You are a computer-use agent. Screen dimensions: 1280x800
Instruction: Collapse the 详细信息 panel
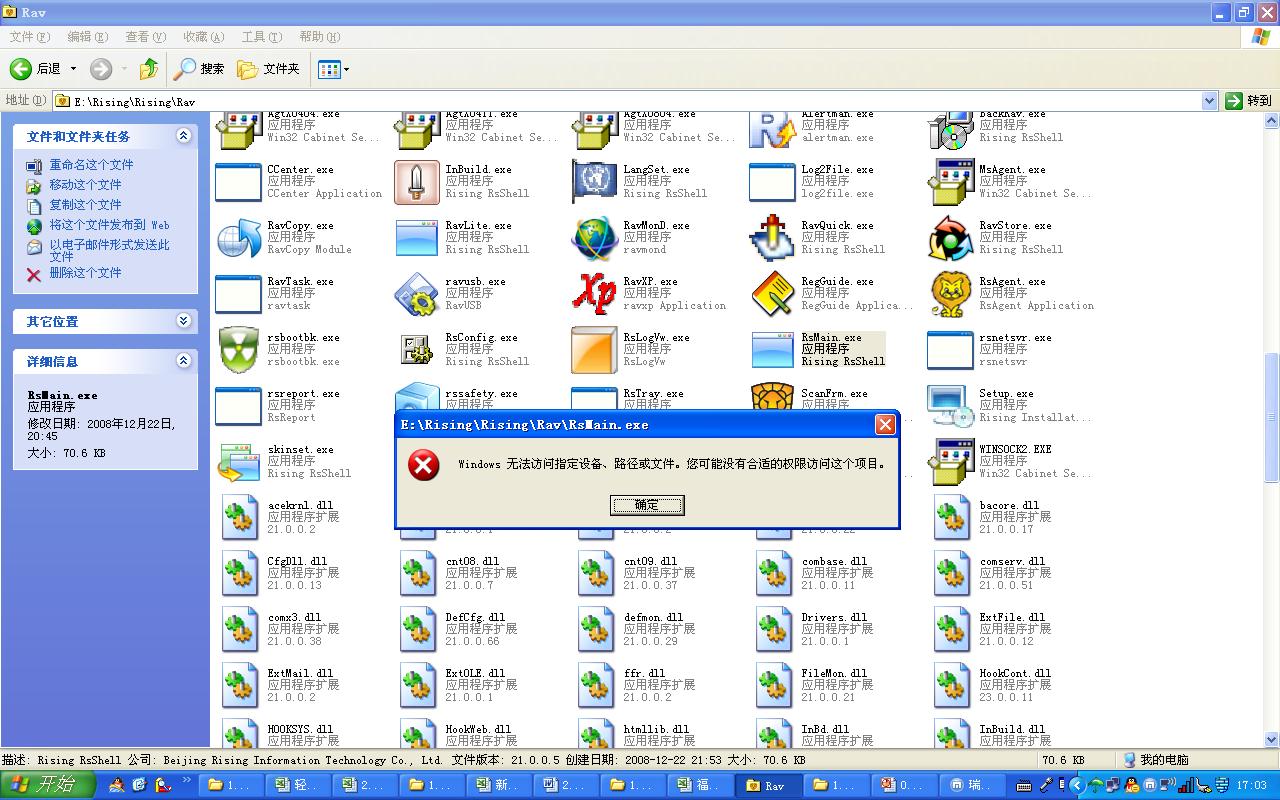point(184,361)
